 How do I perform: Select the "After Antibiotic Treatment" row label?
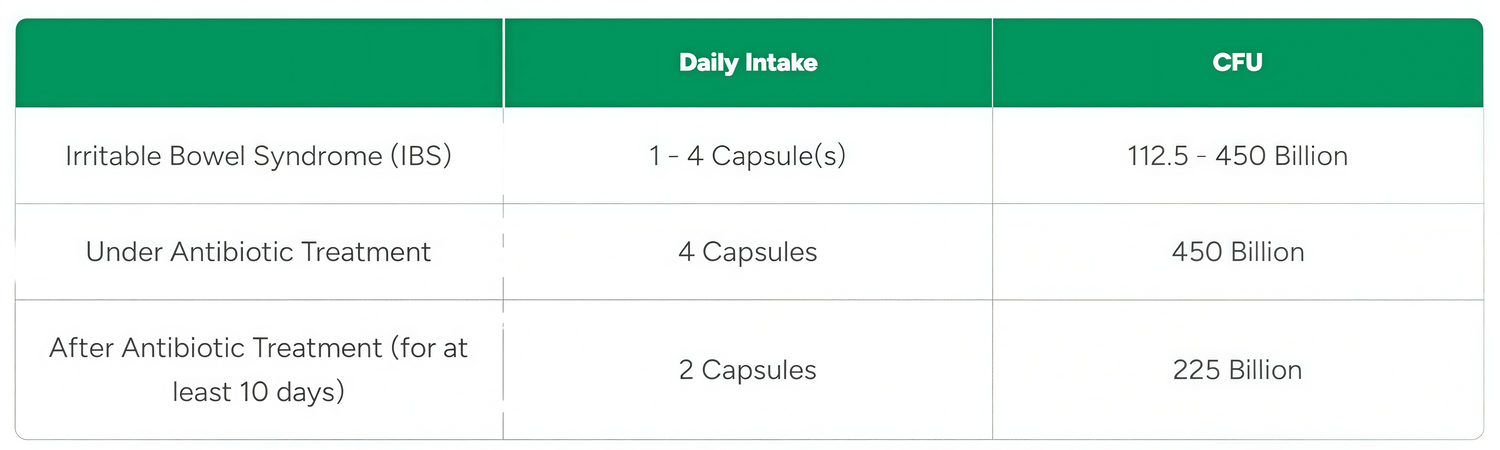[x=258, y=370]
